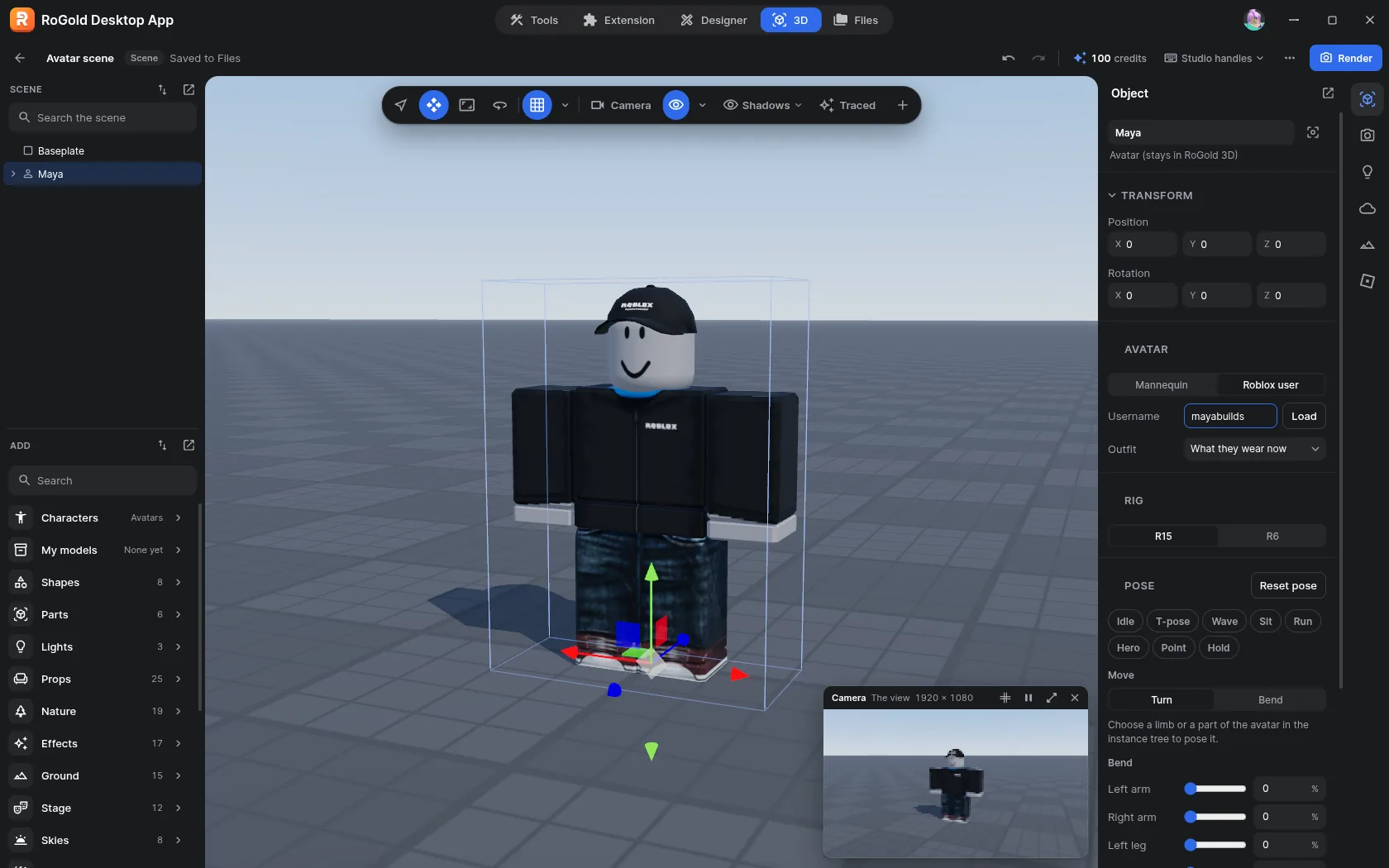Open the Tools tab
Viewport: 1389px width, 868px height.
[534, 20]
